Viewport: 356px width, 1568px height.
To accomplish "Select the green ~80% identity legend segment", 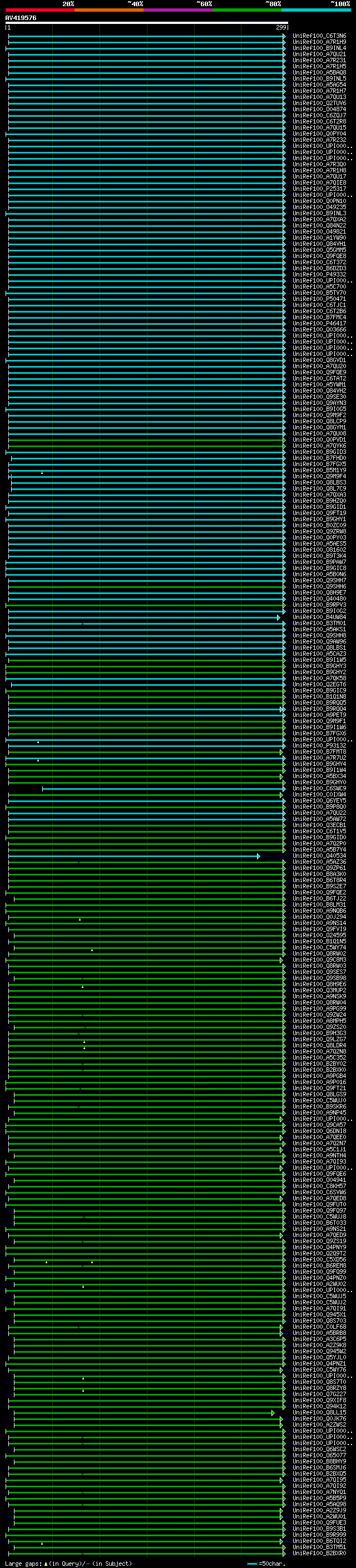I will [247, 10].
